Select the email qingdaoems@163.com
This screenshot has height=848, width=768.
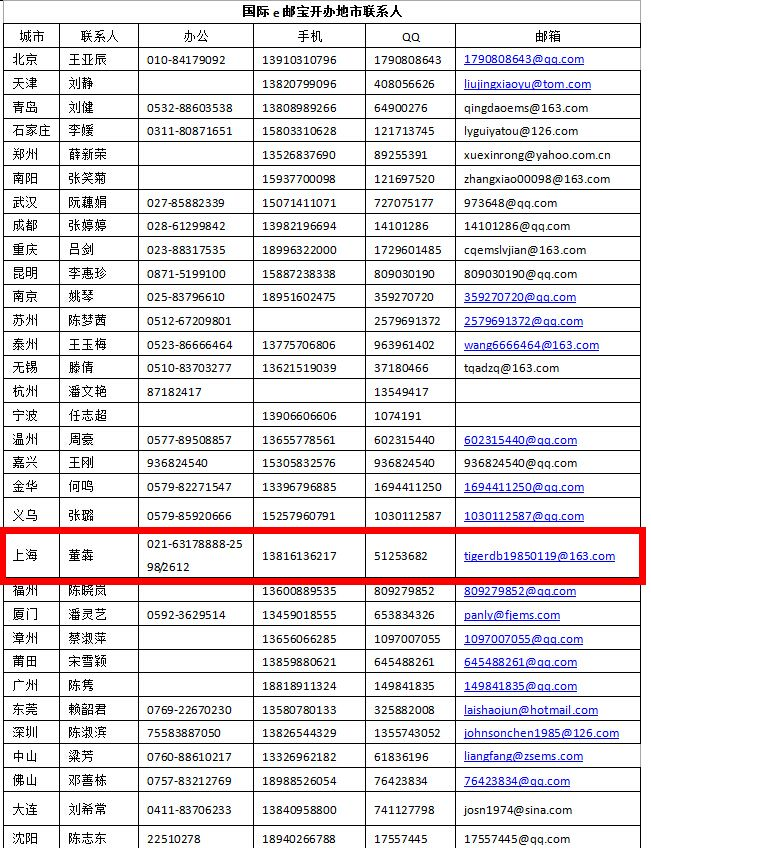click(x=525, y=108)
